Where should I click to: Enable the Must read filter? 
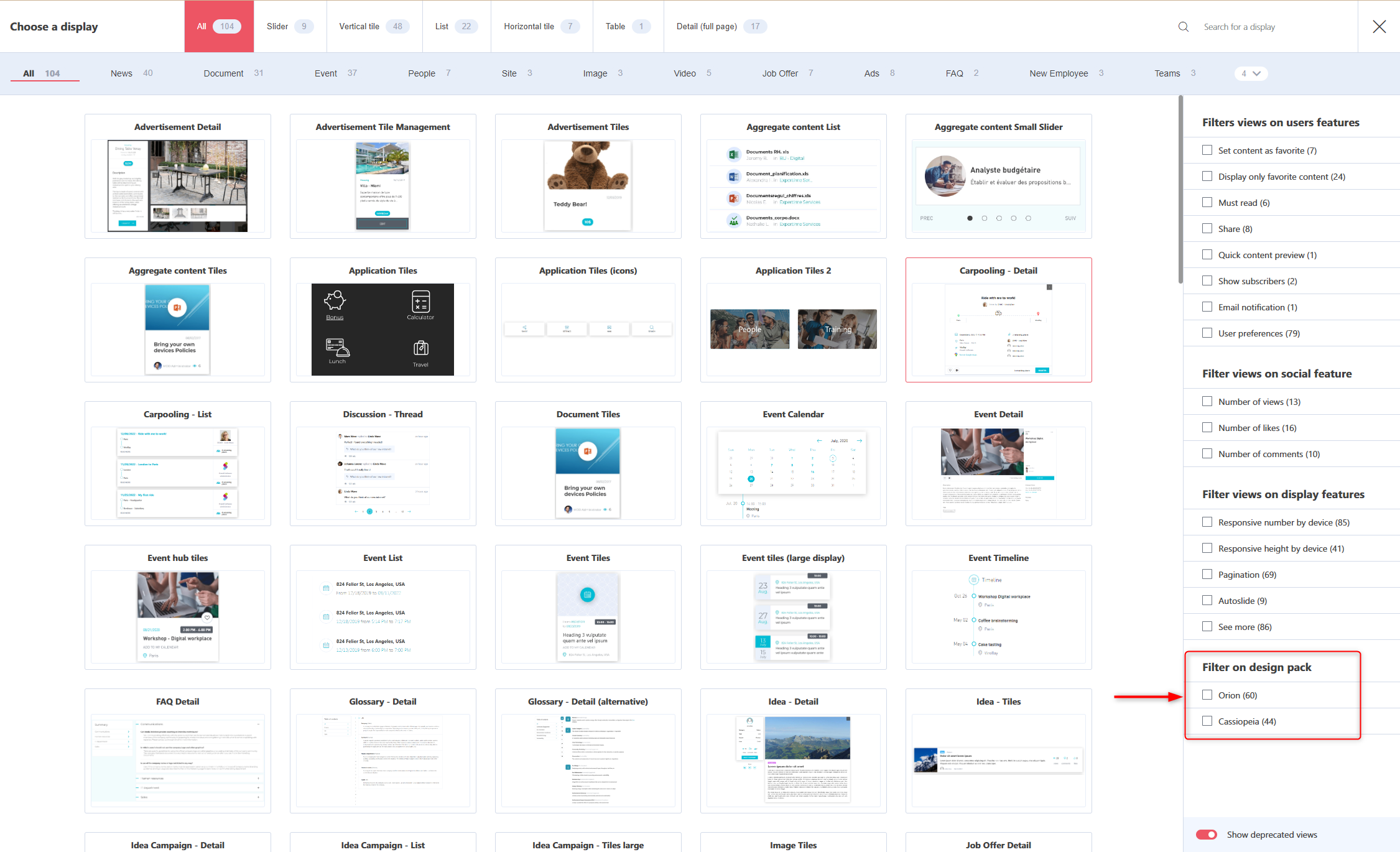[x=1207, y=202]
